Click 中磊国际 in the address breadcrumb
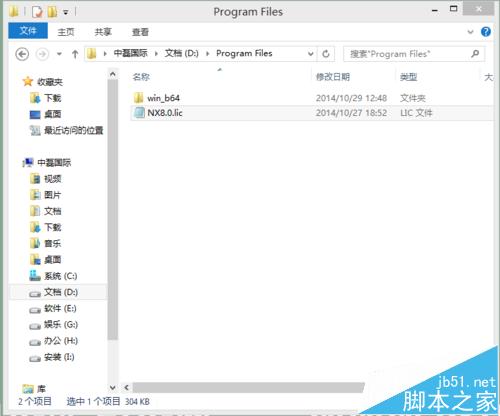 tap(131, 53)
